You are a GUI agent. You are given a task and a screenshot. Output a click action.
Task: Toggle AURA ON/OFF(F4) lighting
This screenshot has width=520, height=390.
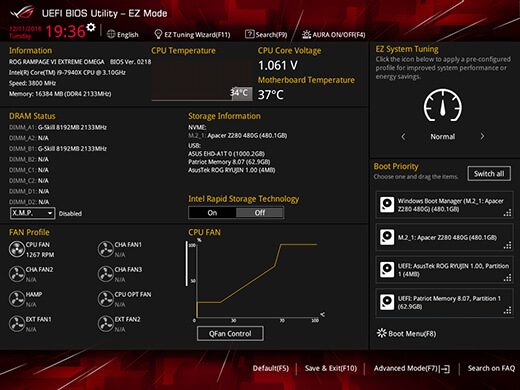333,35
